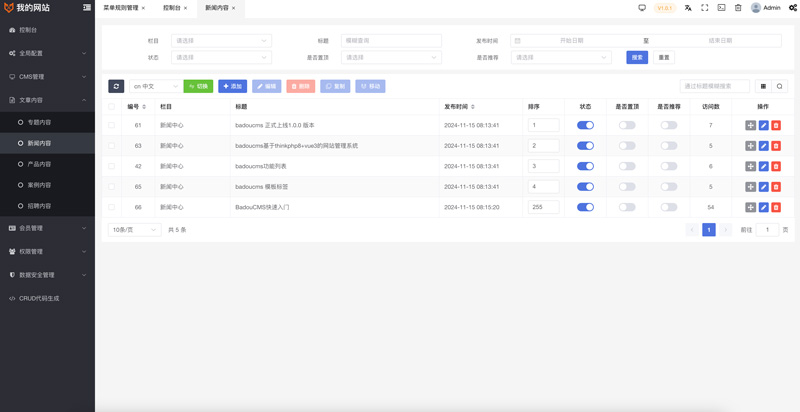The image size is (800, 412).
Task: Check the checkbox for row 66
Action: 111,207
